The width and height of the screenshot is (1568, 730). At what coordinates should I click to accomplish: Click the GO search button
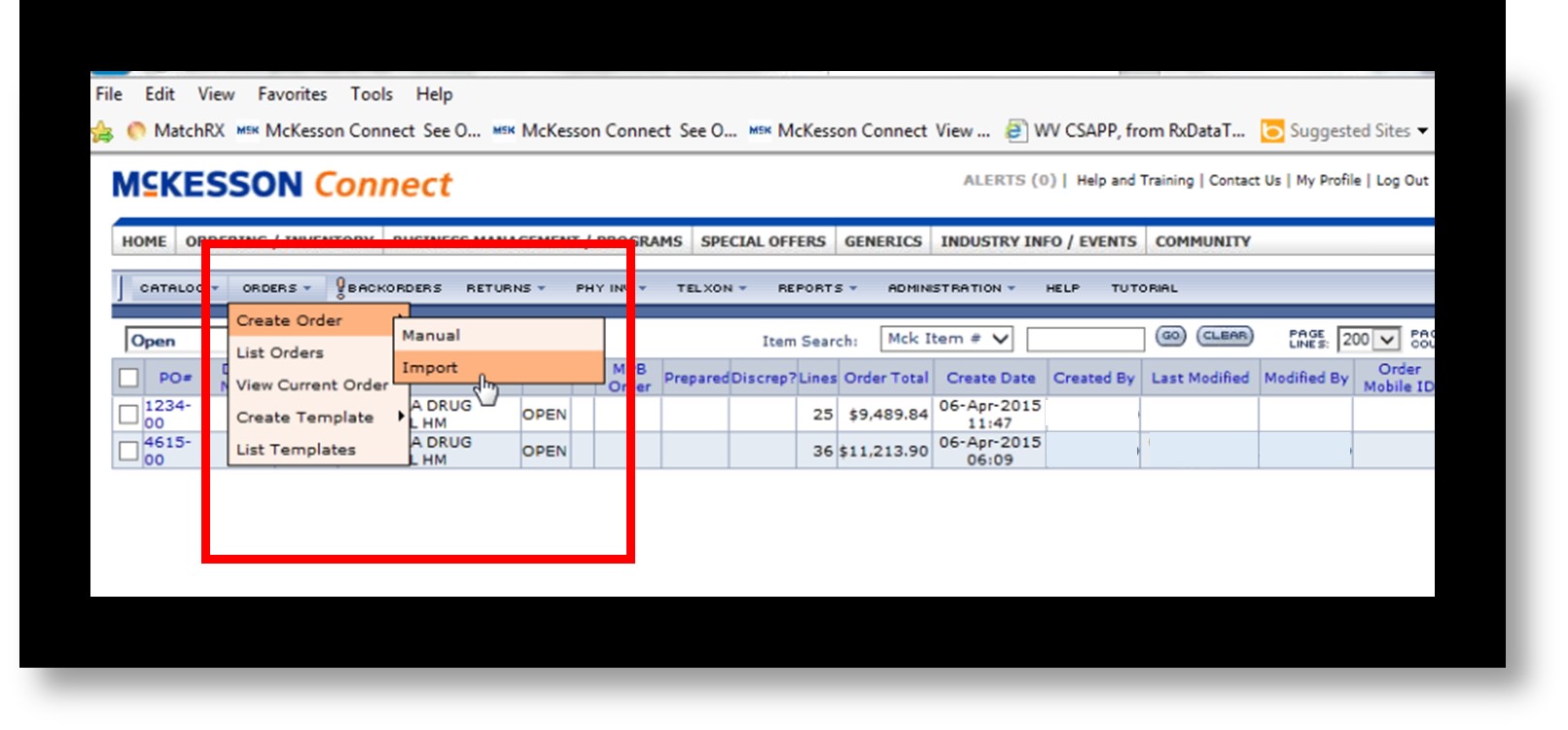pyautogui.click(x=1171, y=336)
